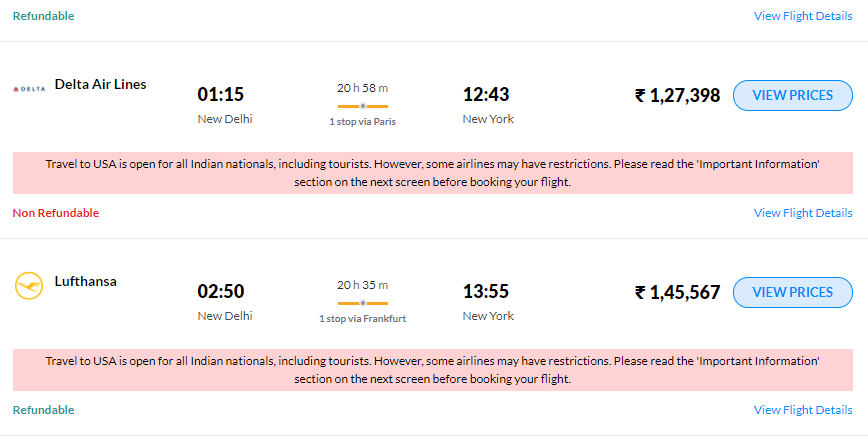Click the Lufthansa flight stop indicator line
The image size is (868, 445).
[363, 303]
